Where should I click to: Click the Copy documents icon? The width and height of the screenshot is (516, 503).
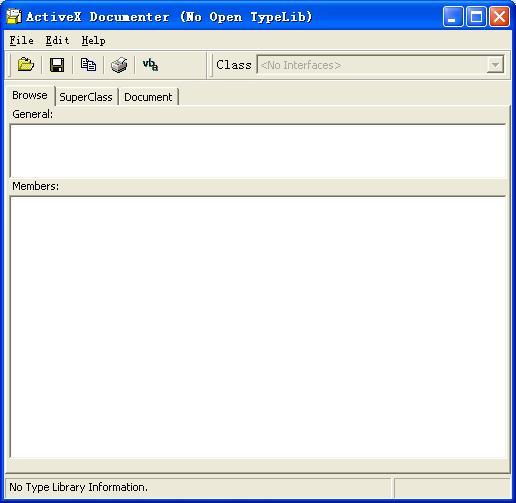point(88,65)
